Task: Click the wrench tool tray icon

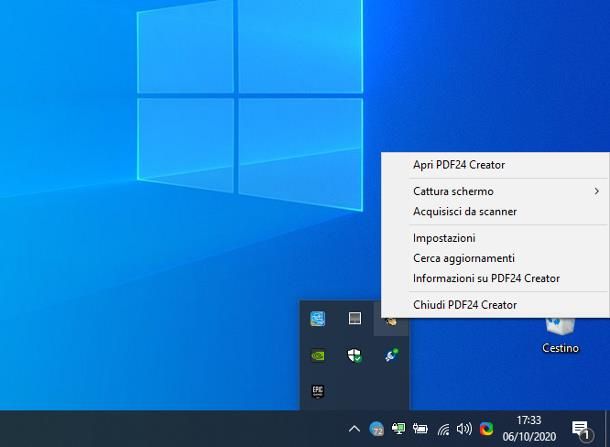Action: coord(392,355)
